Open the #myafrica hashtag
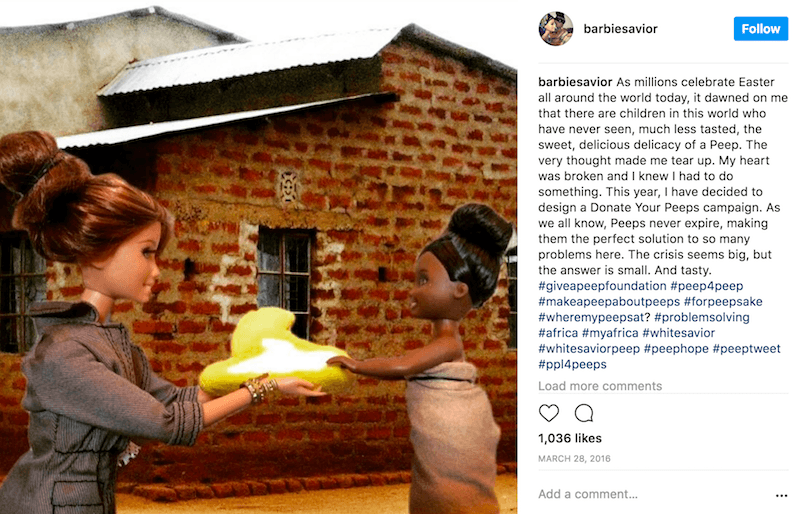This screenshot has width=800, height=514. coord(610,333)
